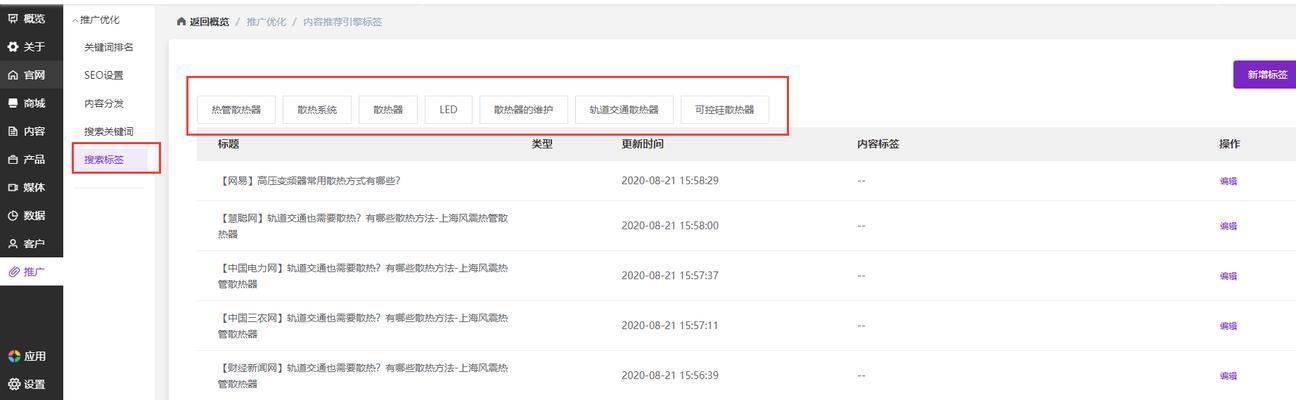
Task: Open the 商城 shop icon entry
Action: pyautogui.click(x=13, y=103)
